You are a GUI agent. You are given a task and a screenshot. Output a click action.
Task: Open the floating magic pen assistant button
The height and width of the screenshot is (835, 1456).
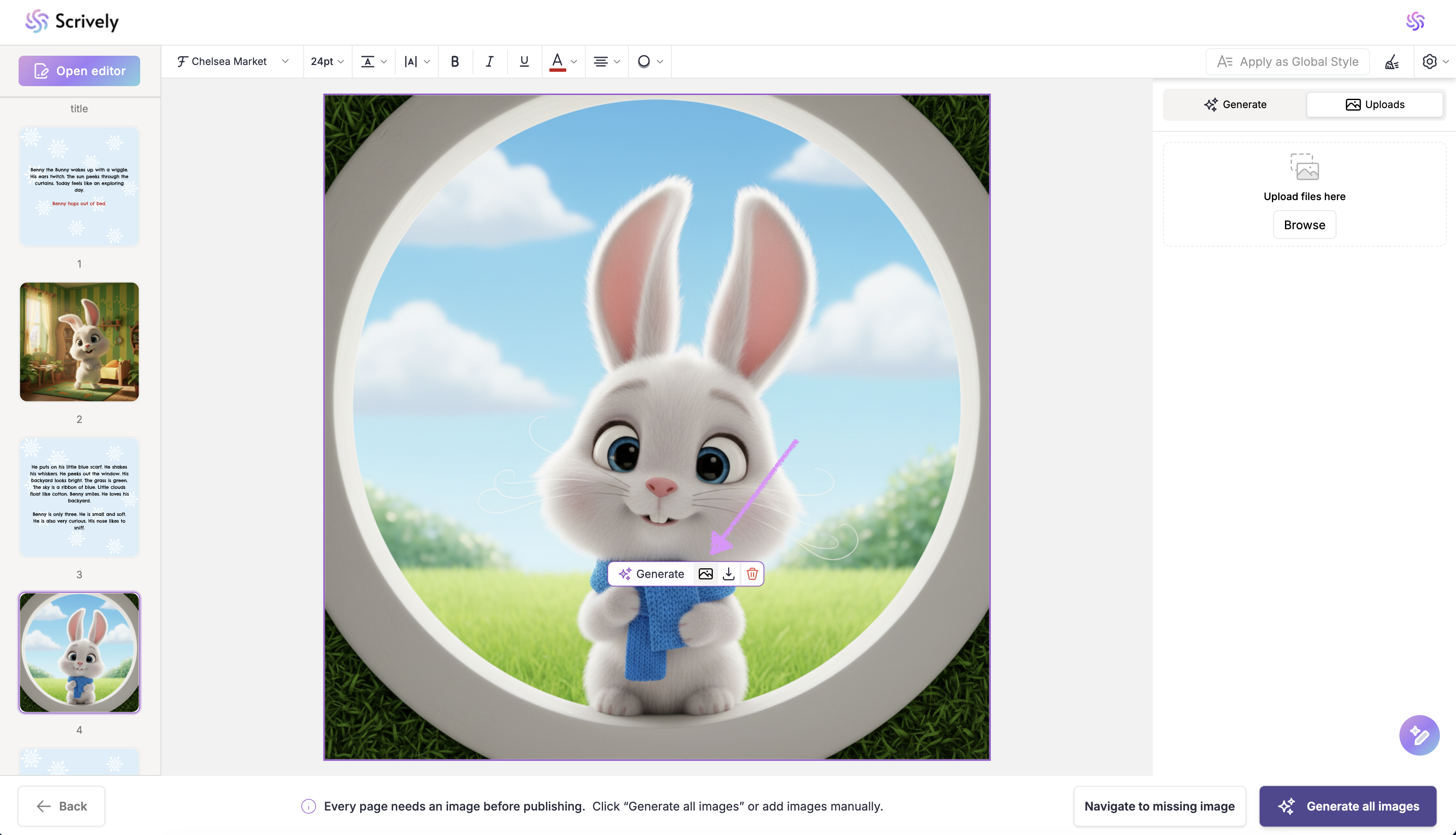click(x=1419, y=735)
